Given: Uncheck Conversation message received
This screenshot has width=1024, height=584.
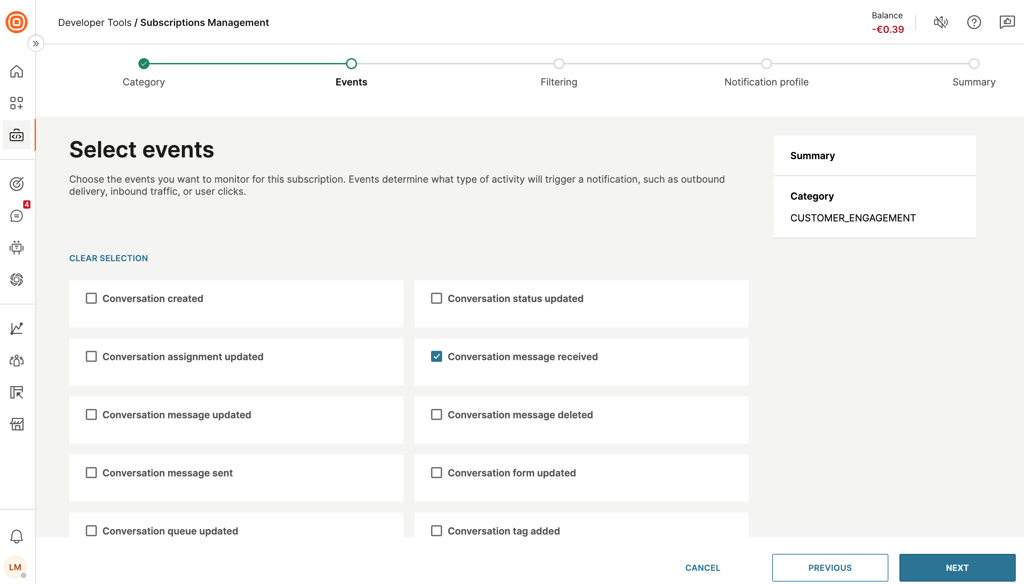Looking at the screenshot, I should click(436, 357).
